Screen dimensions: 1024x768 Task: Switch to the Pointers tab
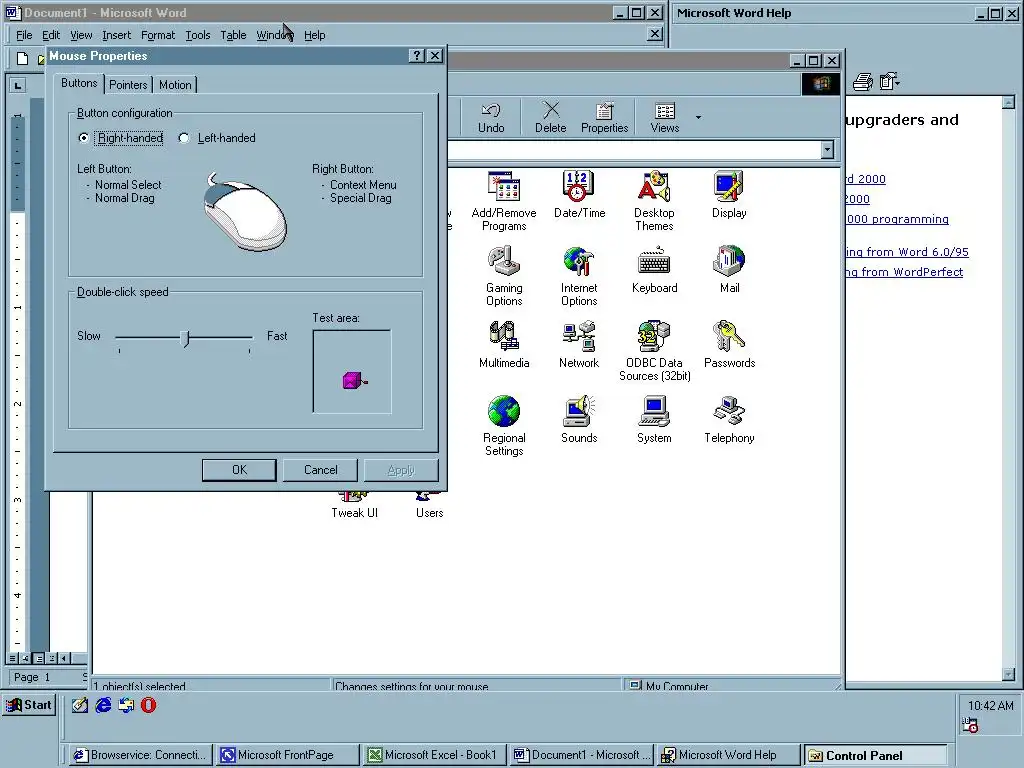(x=128, y=85)
